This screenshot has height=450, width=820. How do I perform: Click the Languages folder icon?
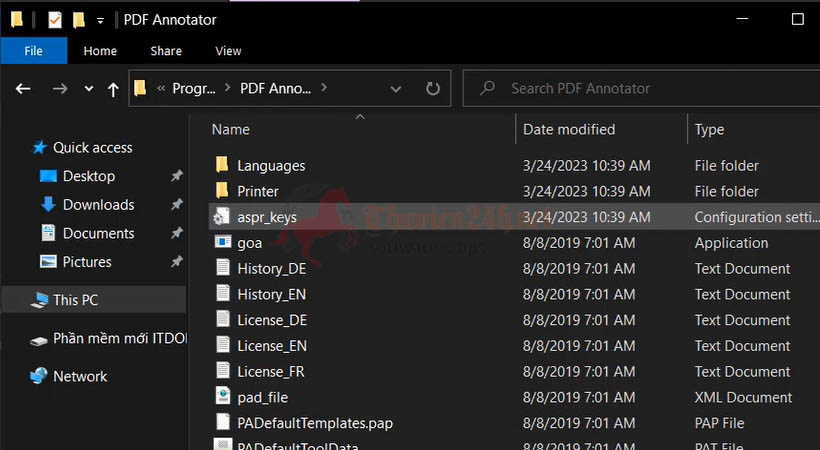[x=222, y=165]
